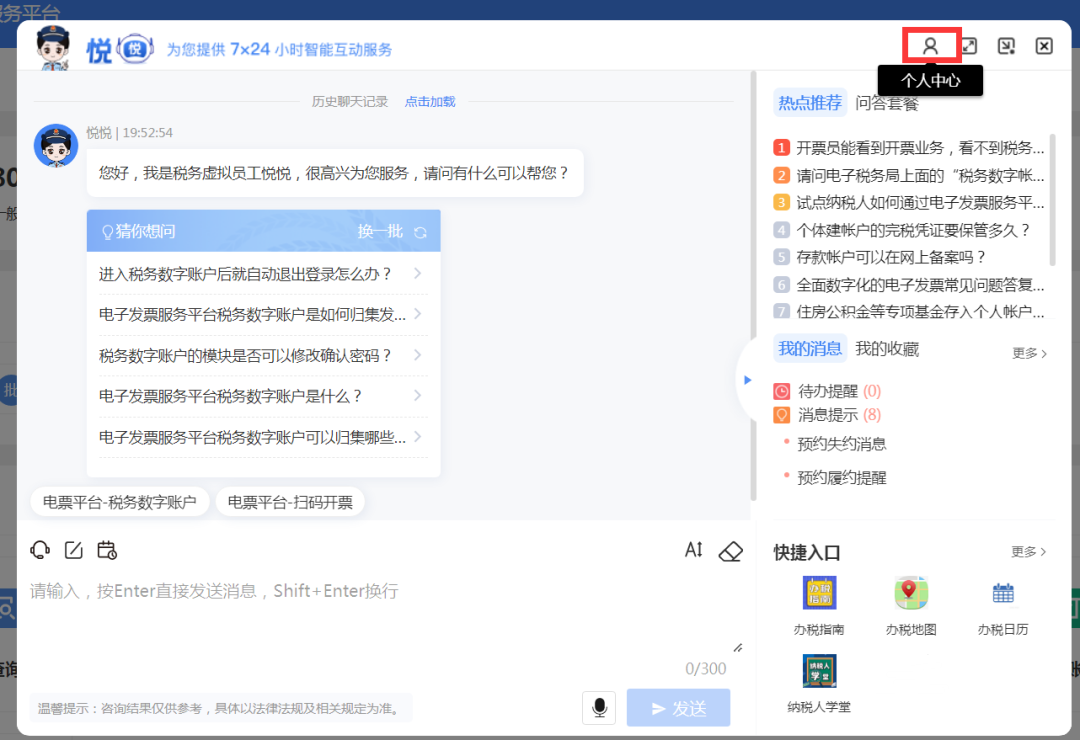Screen dimensions: 1080x740
Task: Clear chat with the eraser icon
Action: pos(731,551)
